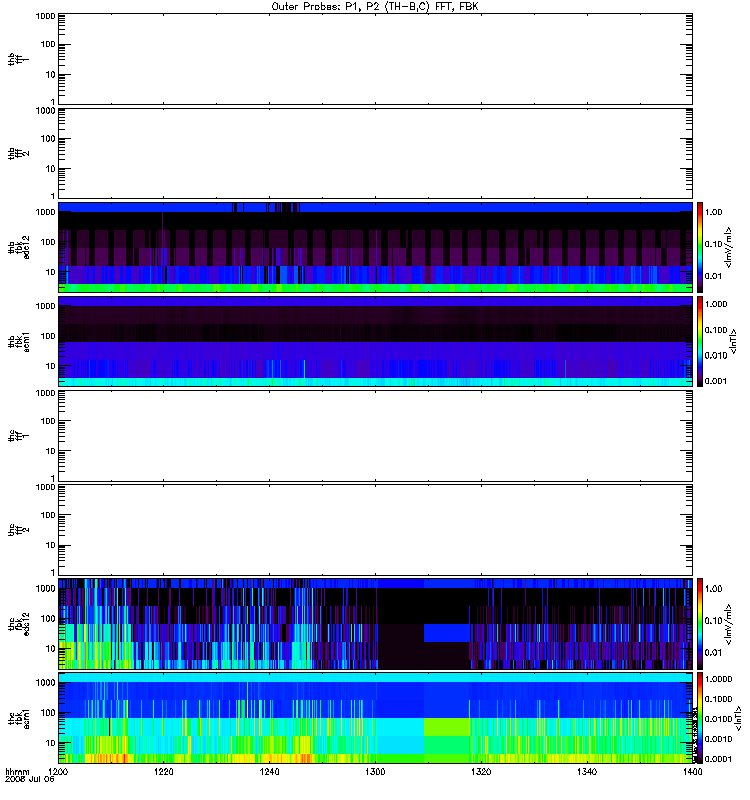Click the 1340 time axis label
This screenshot has width=750, height=800.
pos(587,771)
